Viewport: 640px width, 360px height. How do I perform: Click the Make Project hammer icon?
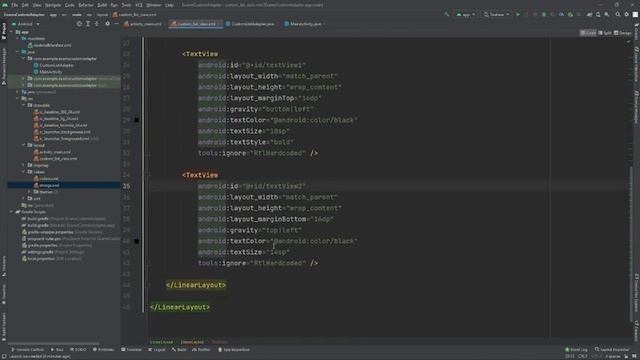[447, 14]
